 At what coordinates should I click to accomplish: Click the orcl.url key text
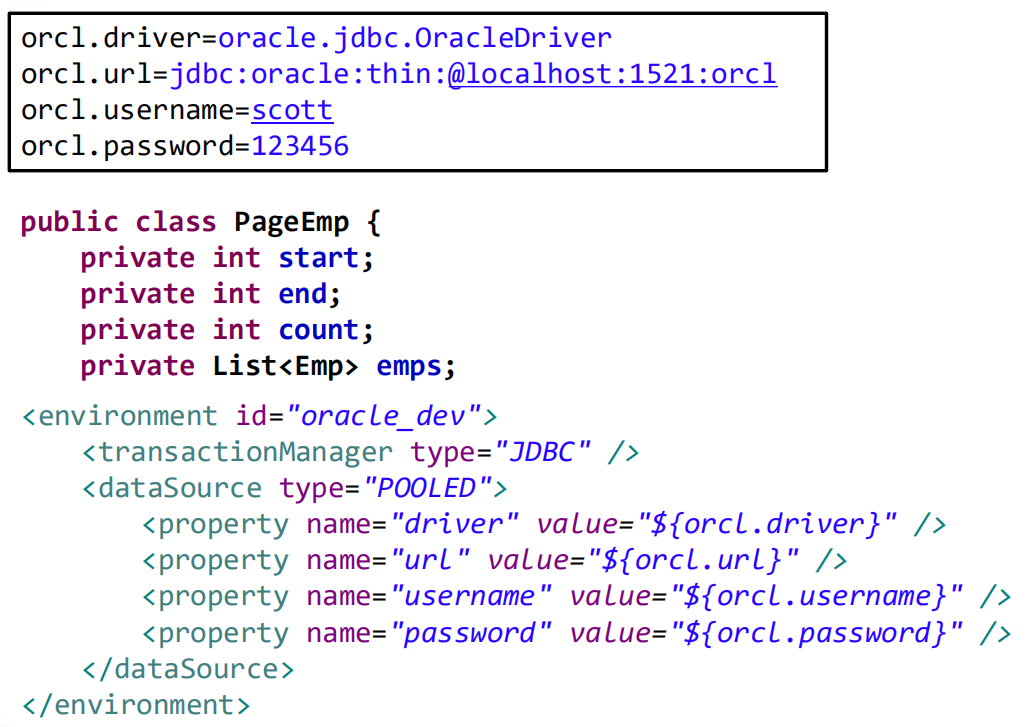[87, 74]
